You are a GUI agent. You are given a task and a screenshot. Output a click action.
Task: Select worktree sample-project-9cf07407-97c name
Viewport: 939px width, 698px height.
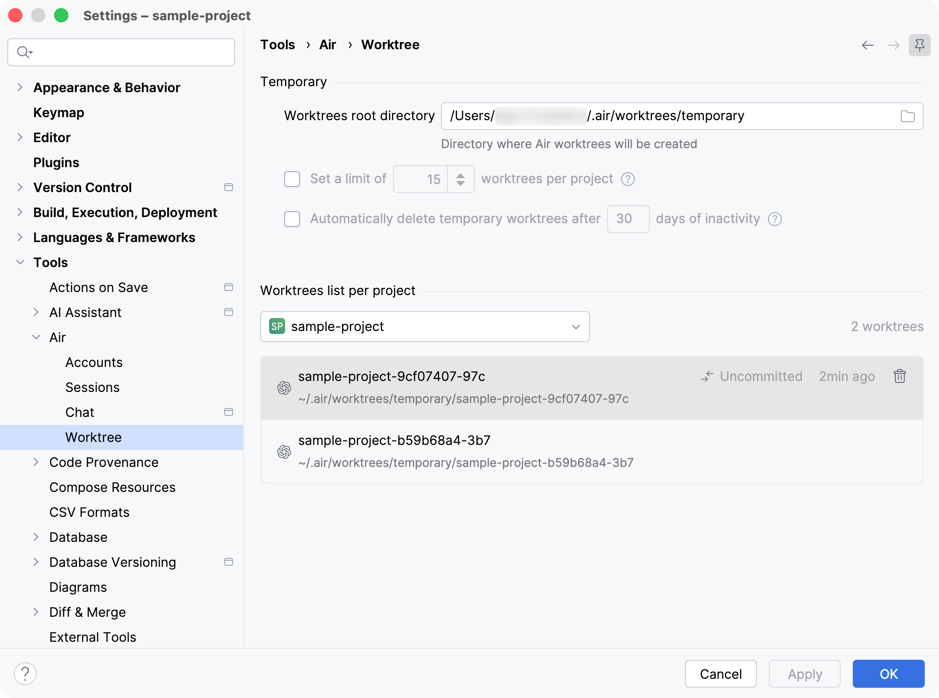click(392, 377)
